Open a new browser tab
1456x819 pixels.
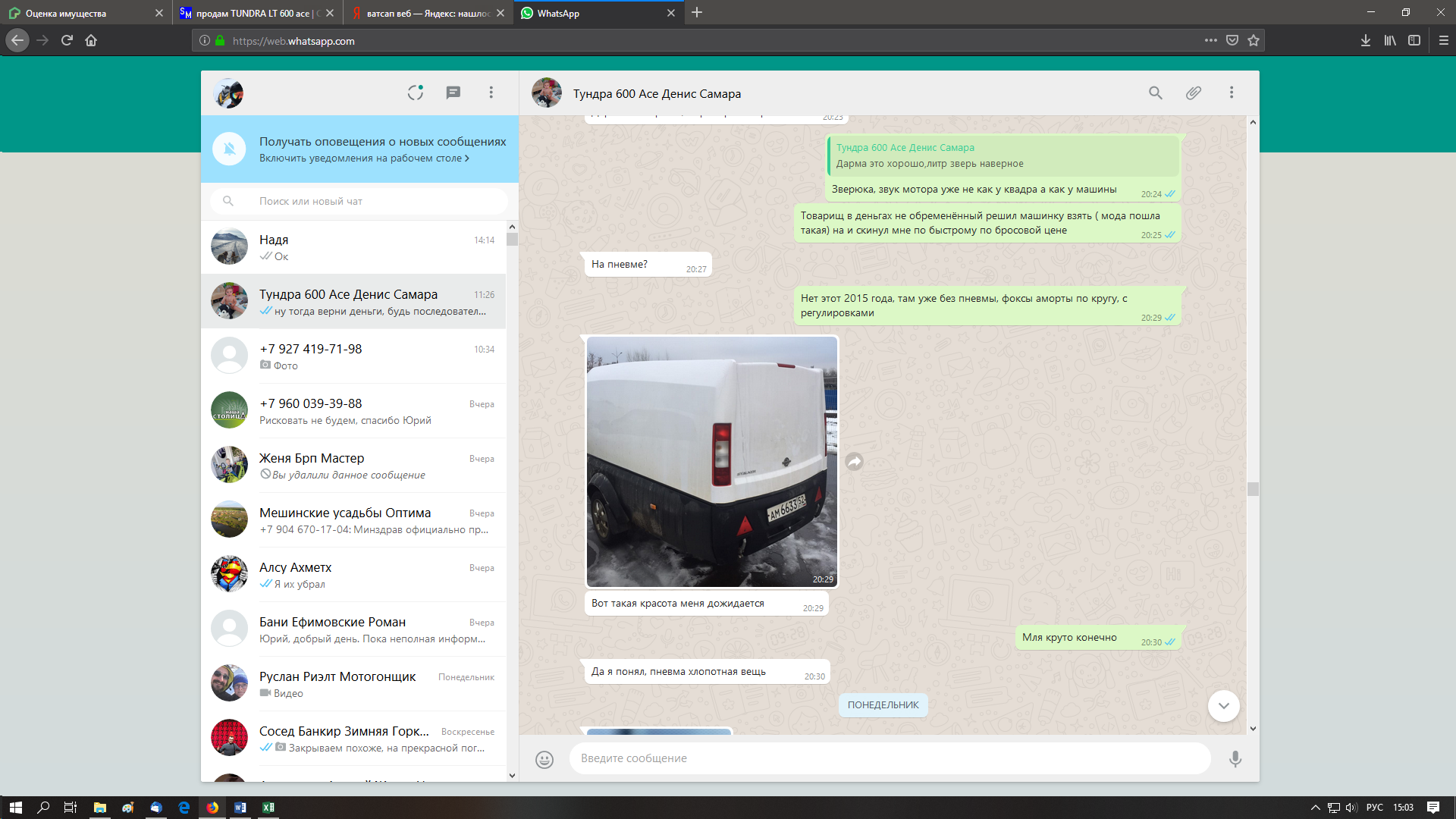pos(697,12)
